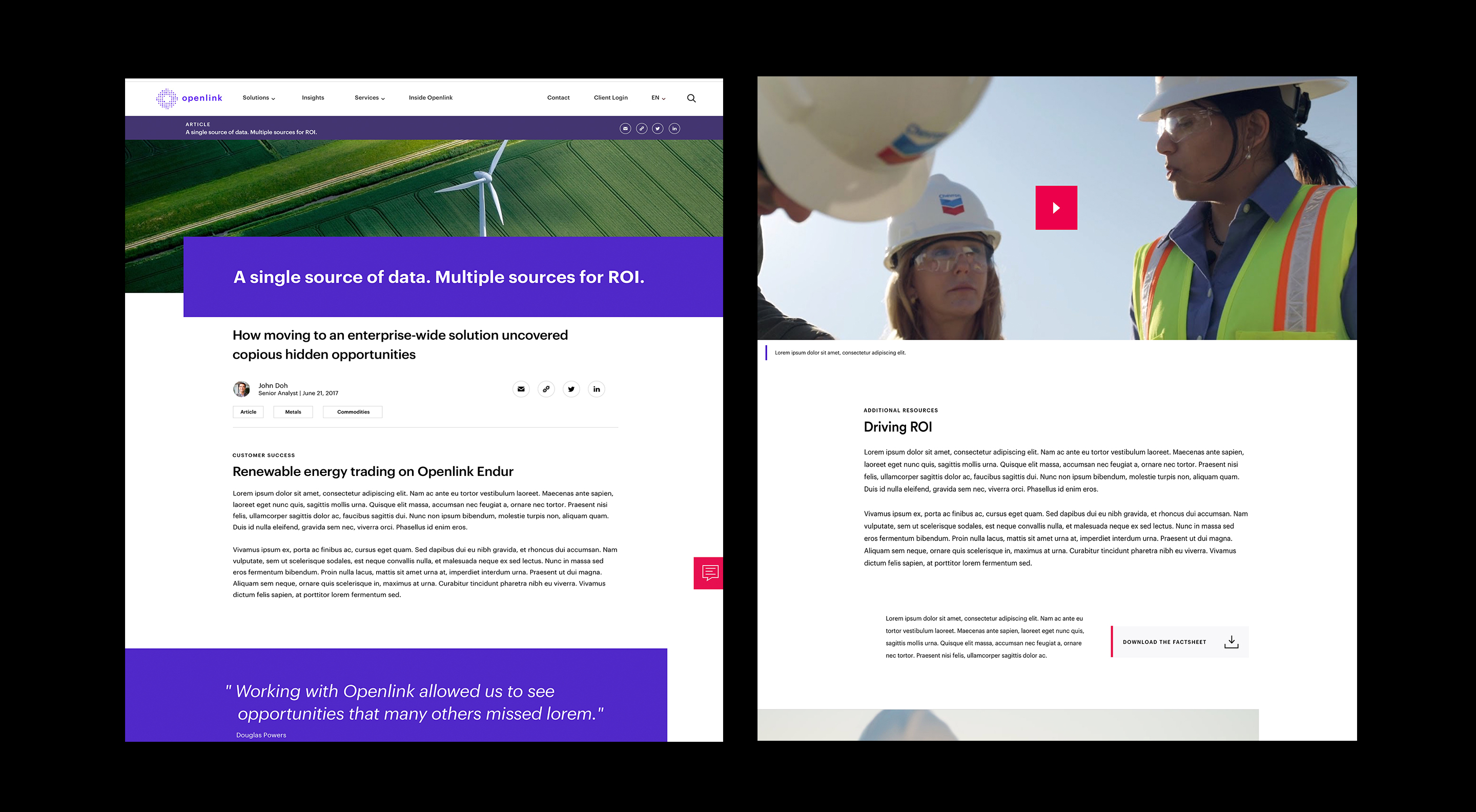Open Inside Openlink nav item
1476x812 pixels.
tap(431, 98)
